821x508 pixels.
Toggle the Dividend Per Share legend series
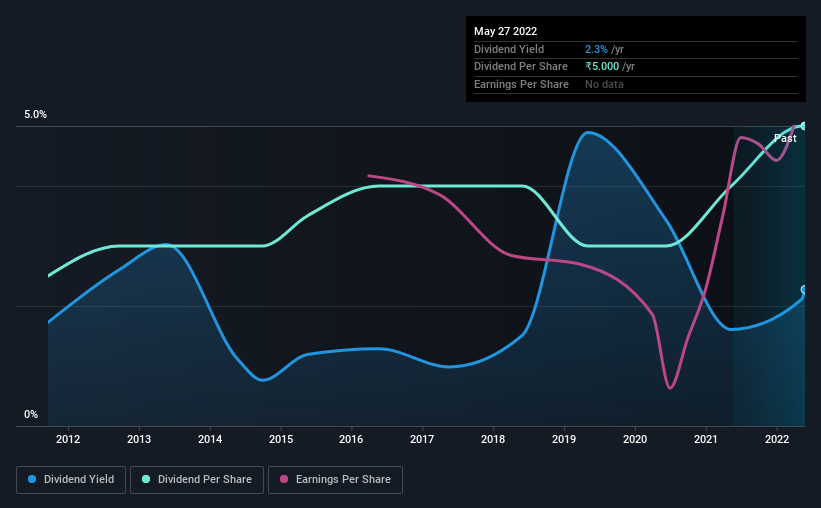click(x=199, y=480)
